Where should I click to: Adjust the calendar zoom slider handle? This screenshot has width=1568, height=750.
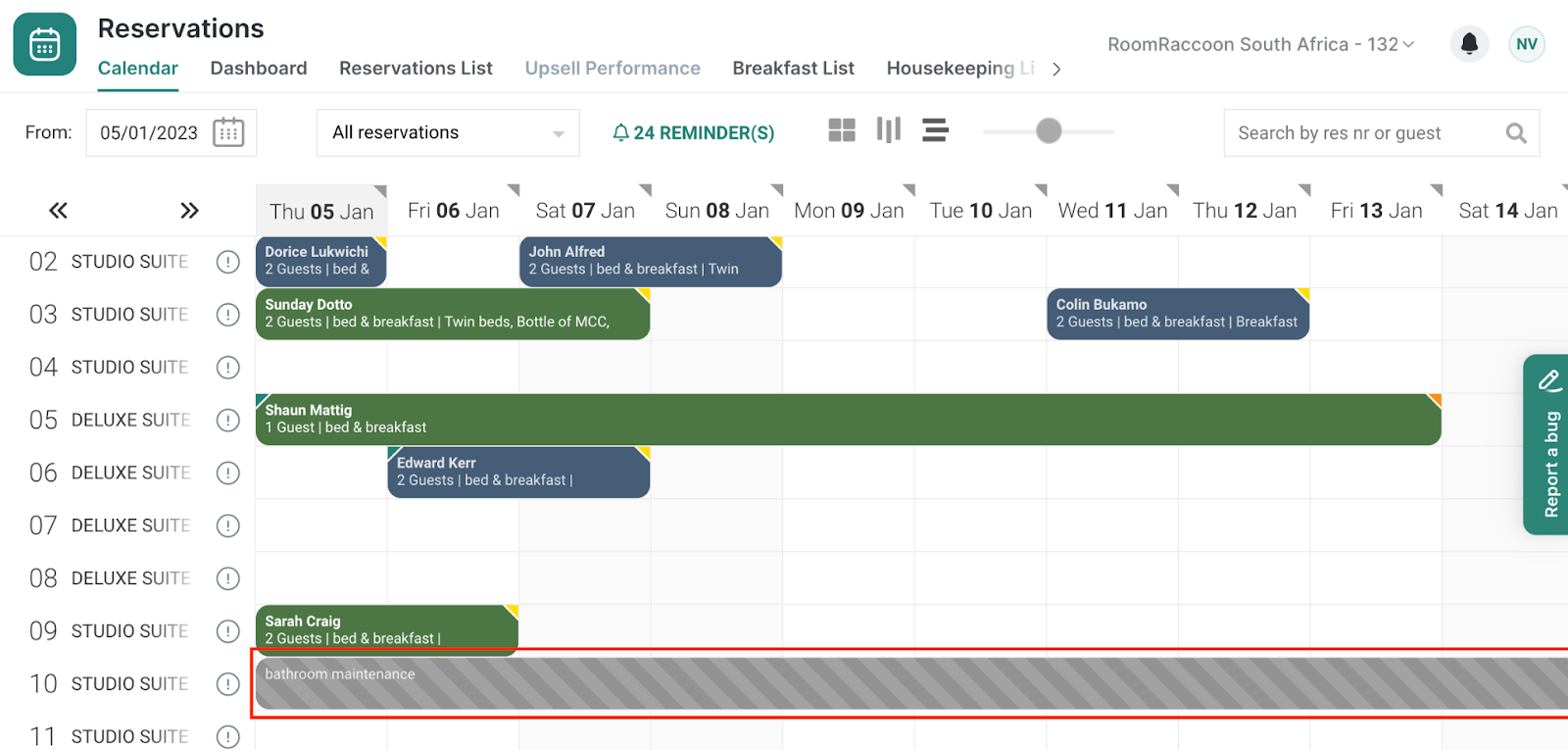click(1049, 130)
